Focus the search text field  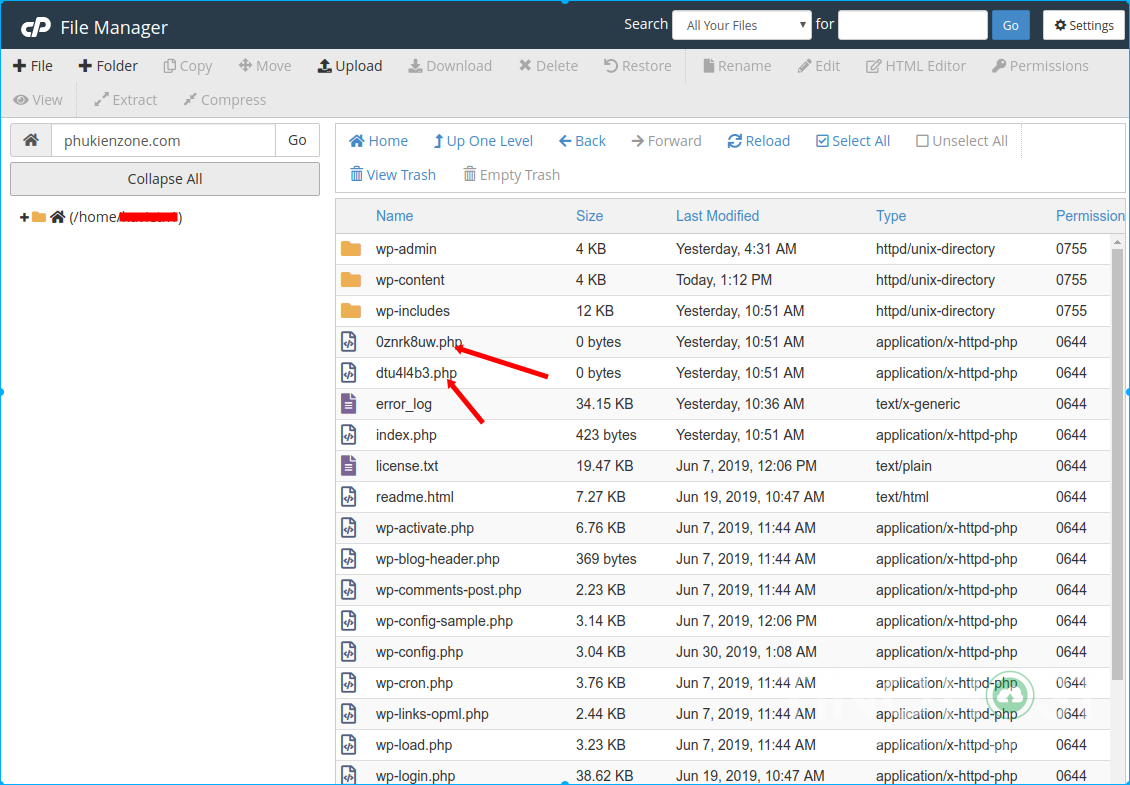point(912,25)
